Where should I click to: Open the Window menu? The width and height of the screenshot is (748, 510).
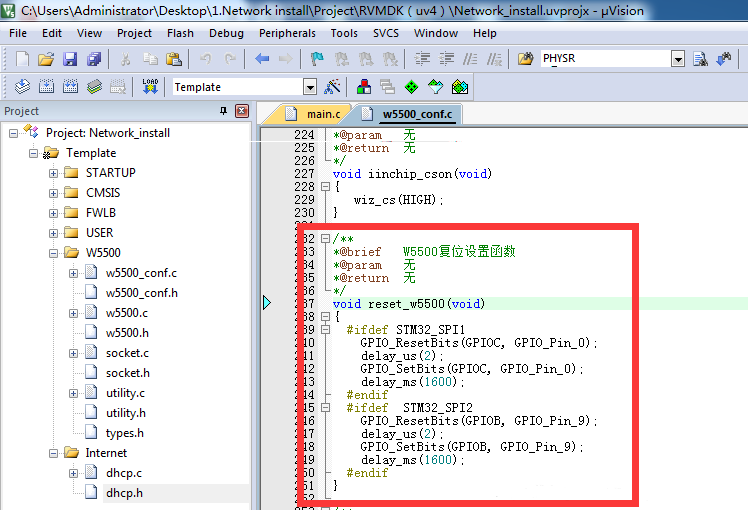436,33
